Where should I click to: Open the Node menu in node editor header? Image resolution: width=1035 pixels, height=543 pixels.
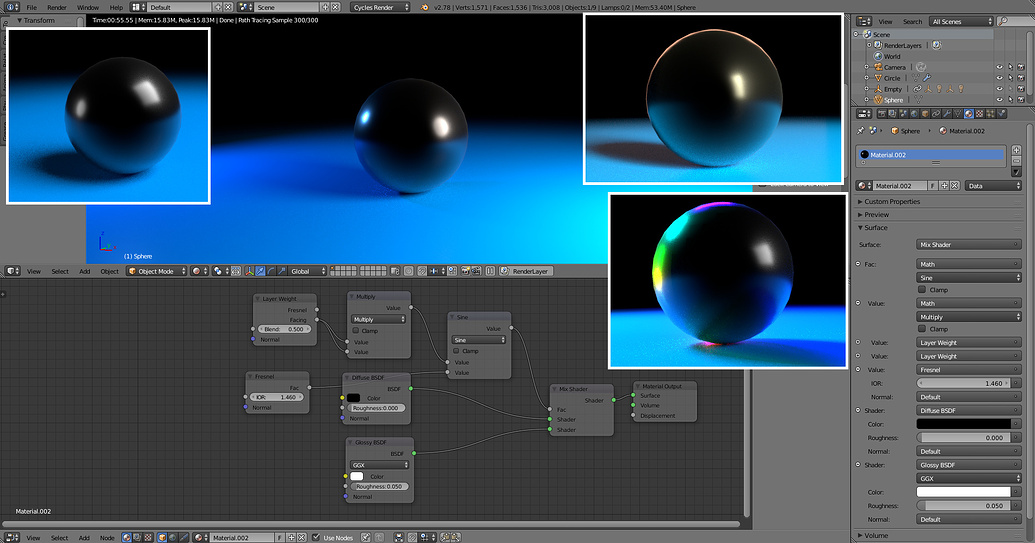point(107,538)
